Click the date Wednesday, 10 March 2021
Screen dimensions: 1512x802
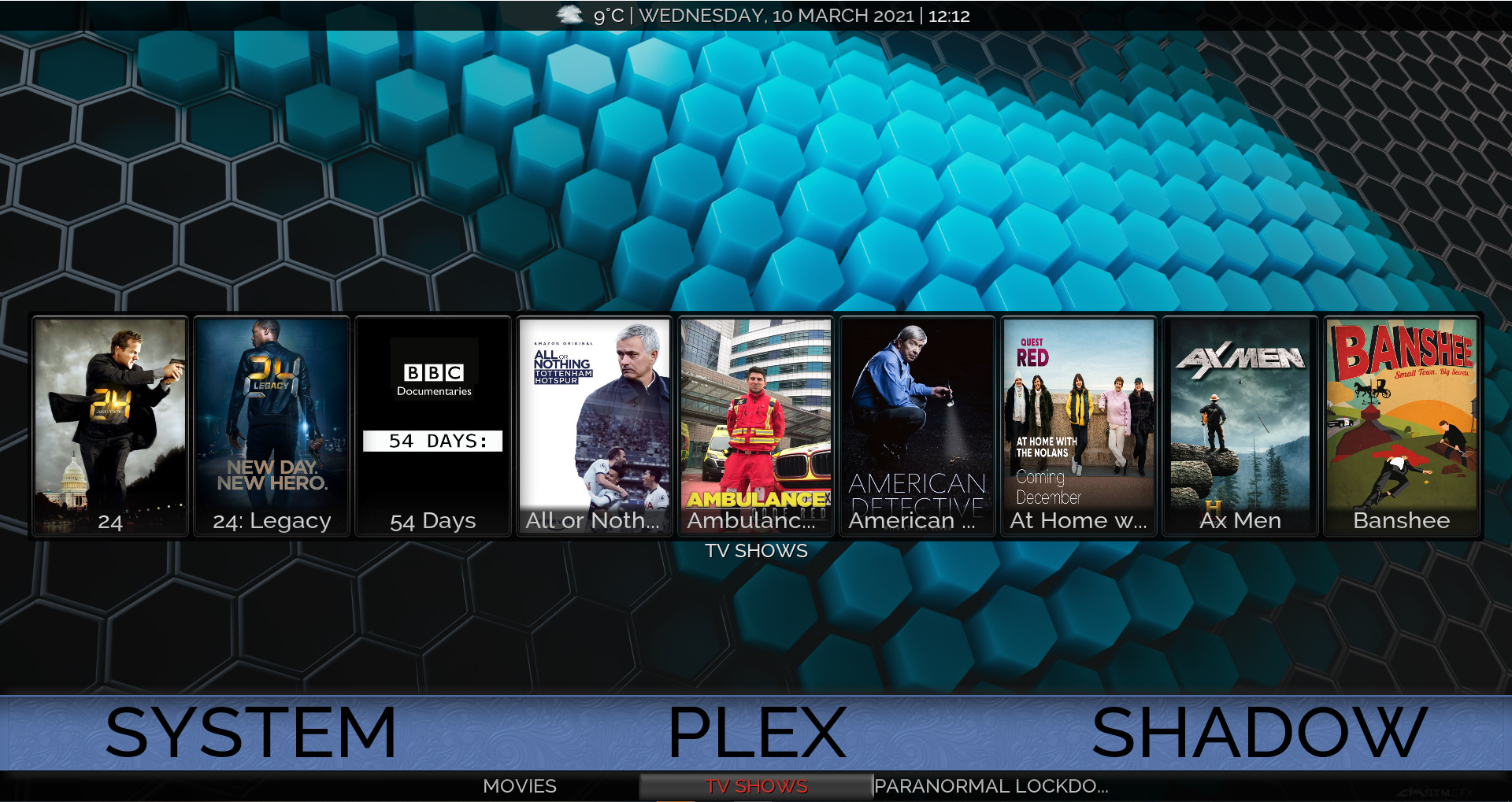[x=776, y=16]
